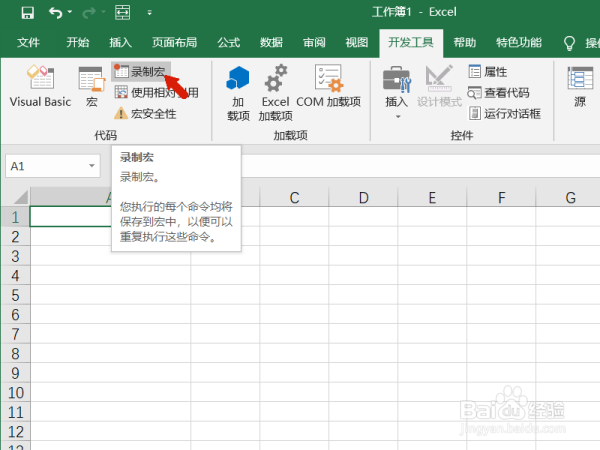Click the Select All corner triangle

tap(20, 197)
